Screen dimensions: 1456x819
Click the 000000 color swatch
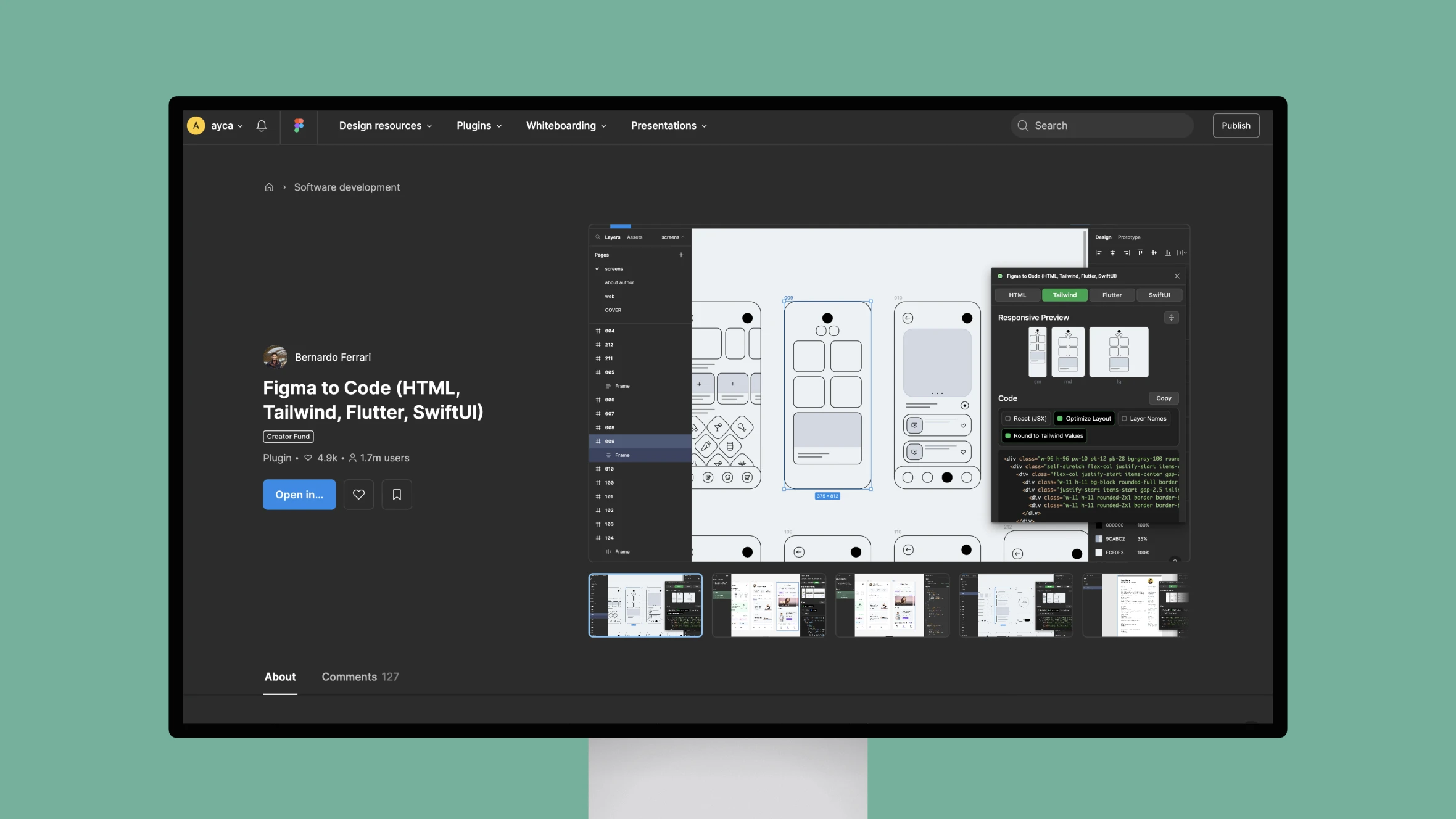(x=1099, y=525)
